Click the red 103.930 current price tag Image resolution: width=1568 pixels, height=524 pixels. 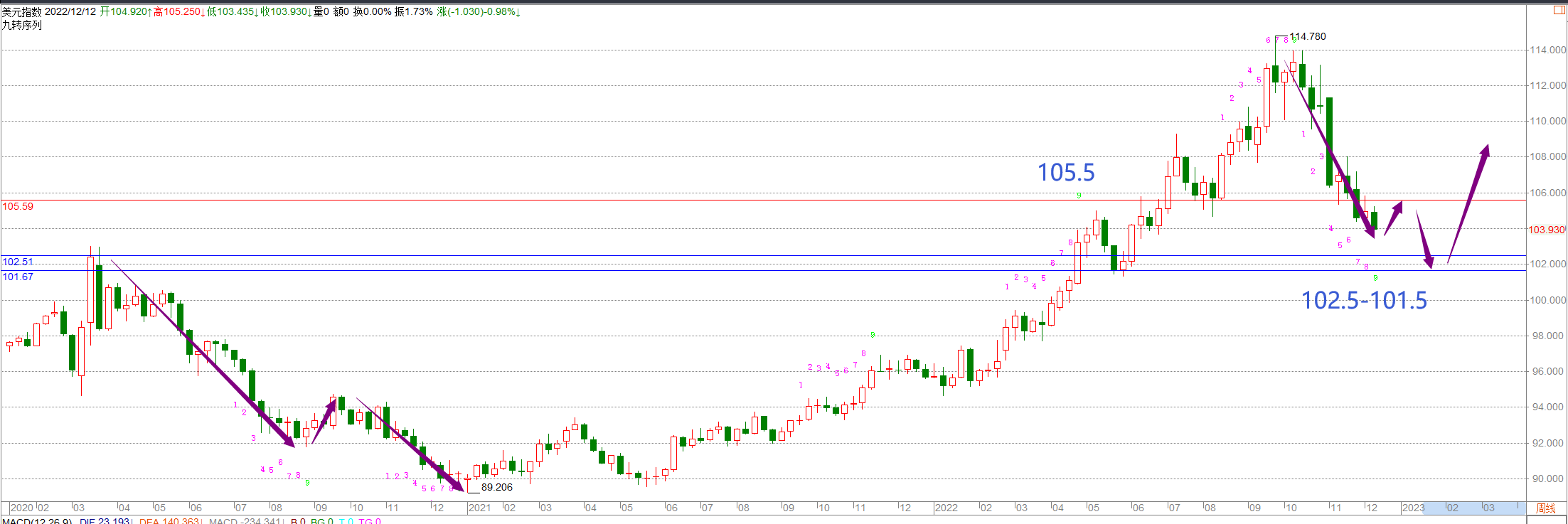click(1547, 230)
